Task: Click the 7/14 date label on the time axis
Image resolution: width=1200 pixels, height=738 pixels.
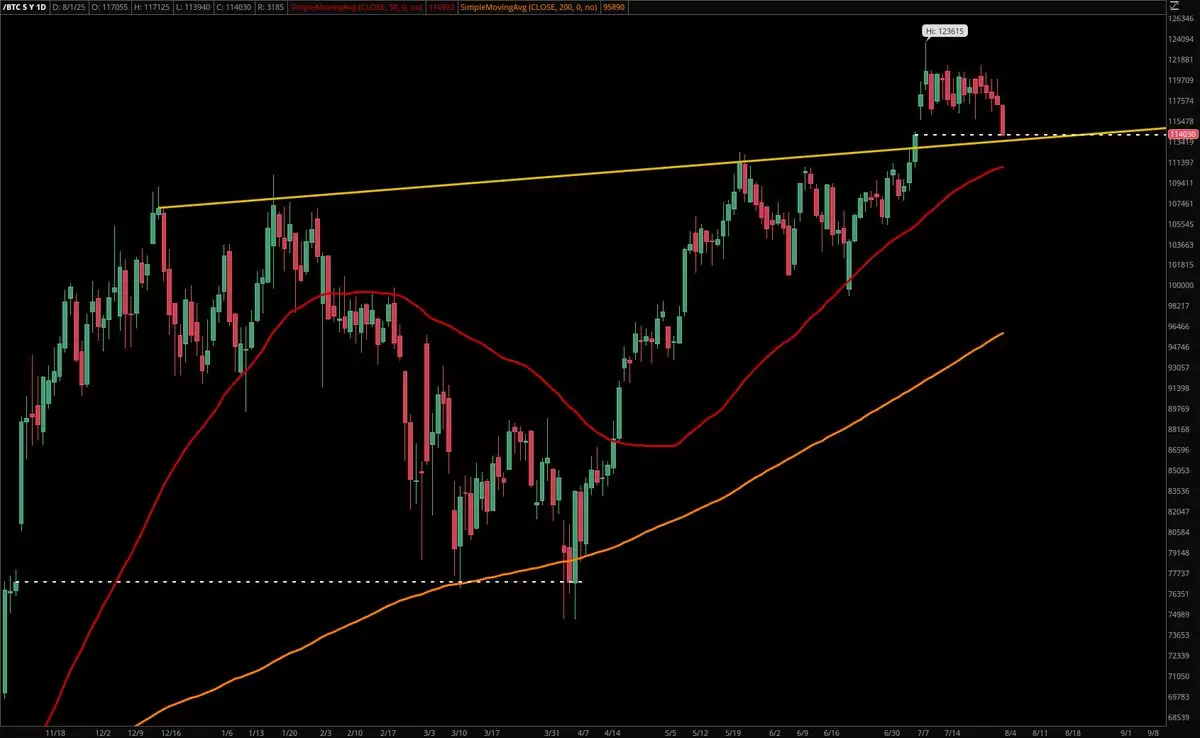Action: coord(953,731)
